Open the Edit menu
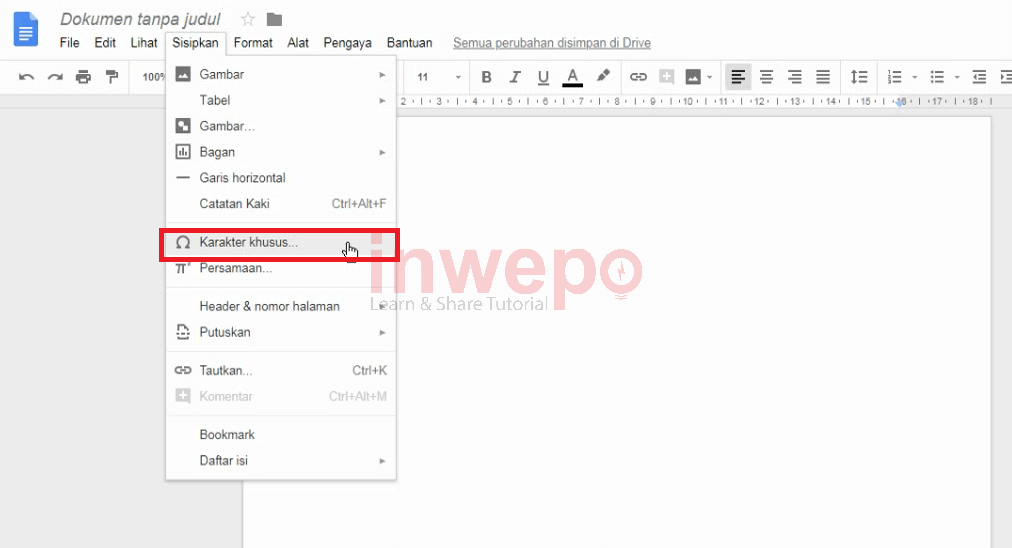The height and width of the screenshot is (548, 1012). click(x=105, y=43)
